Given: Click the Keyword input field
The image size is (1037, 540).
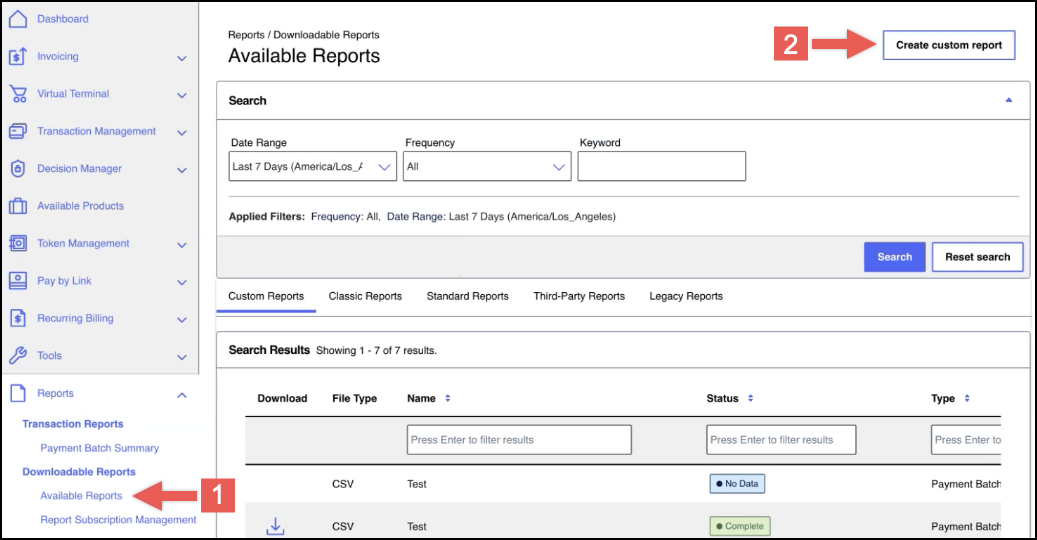Looking at the screenshot, I should [x=661, y=167].
